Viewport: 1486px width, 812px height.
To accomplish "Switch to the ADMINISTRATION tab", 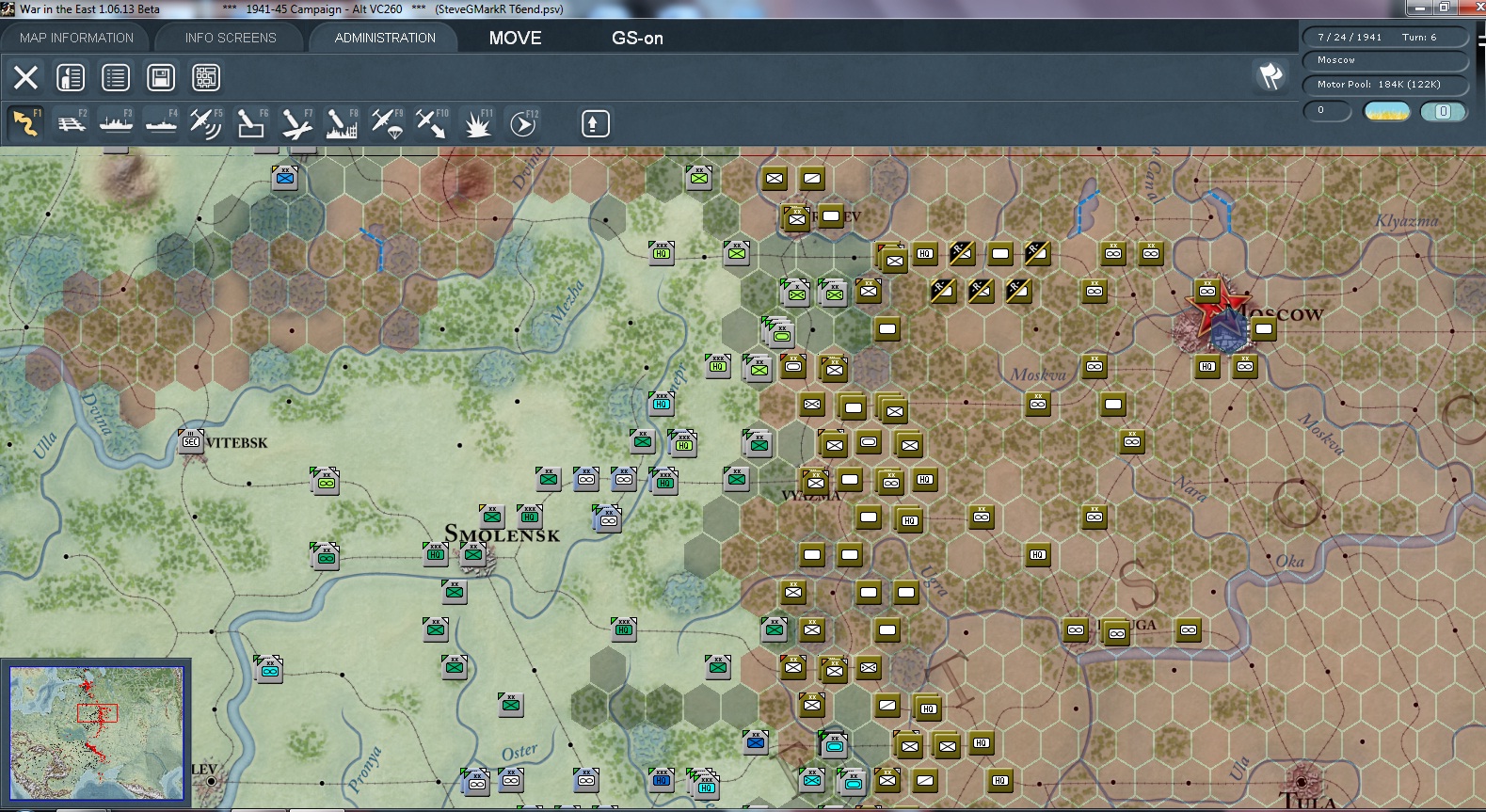I will [x=385, y=38].
